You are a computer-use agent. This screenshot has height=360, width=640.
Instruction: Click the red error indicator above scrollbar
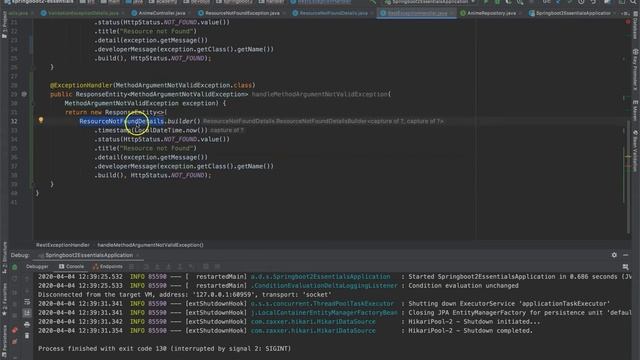[628, 22]
